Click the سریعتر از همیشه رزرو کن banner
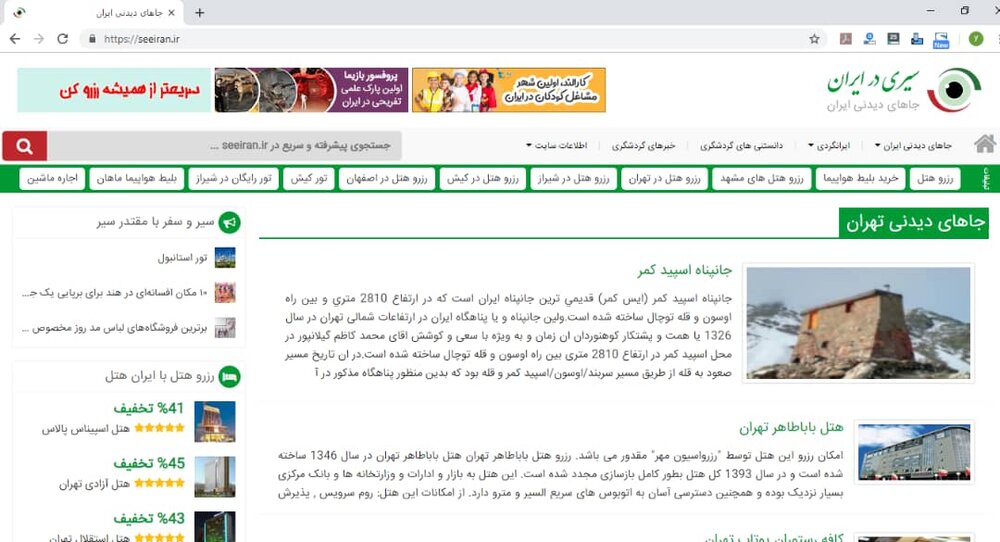Screen dimensions: 1000x542 (x=114, y=90)
